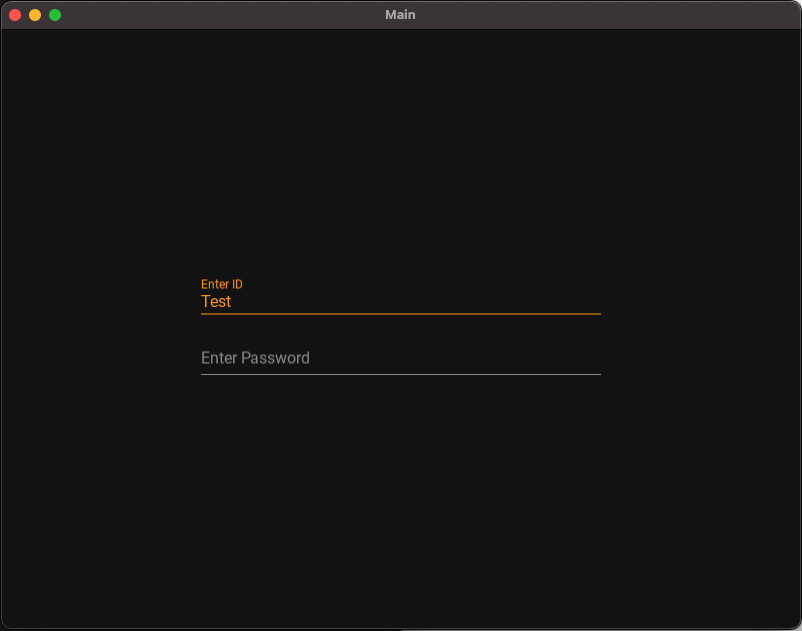Maximize the Main window with green button
Image resolution: width=802 pixels, height=631 pixels.
tap(55, 15)
